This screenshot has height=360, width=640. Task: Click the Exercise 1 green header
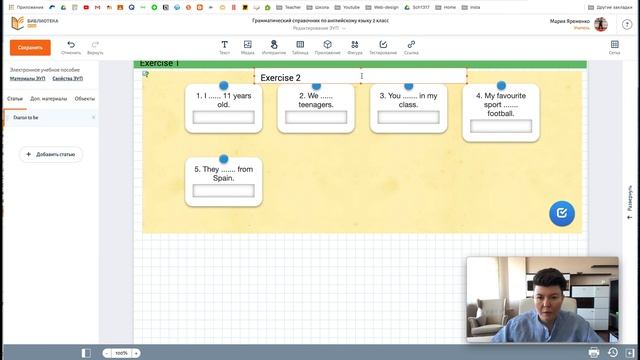[x=360, y=64]
